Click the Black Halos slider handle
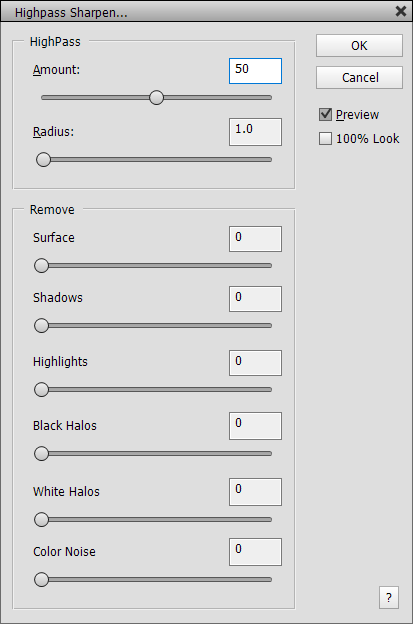The image size is (413, 624). coord(41,454)
